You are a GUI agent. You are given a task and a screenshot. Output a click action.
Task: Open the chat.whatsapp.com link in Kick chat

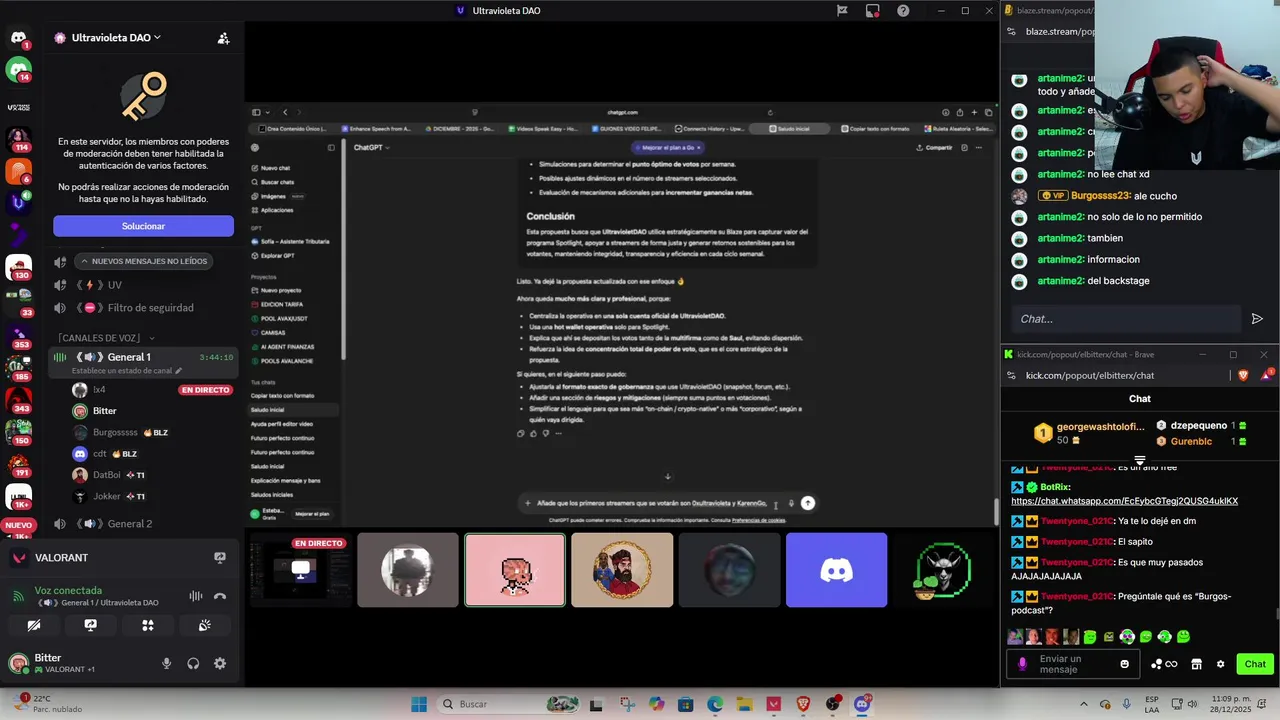[1124, 501]
